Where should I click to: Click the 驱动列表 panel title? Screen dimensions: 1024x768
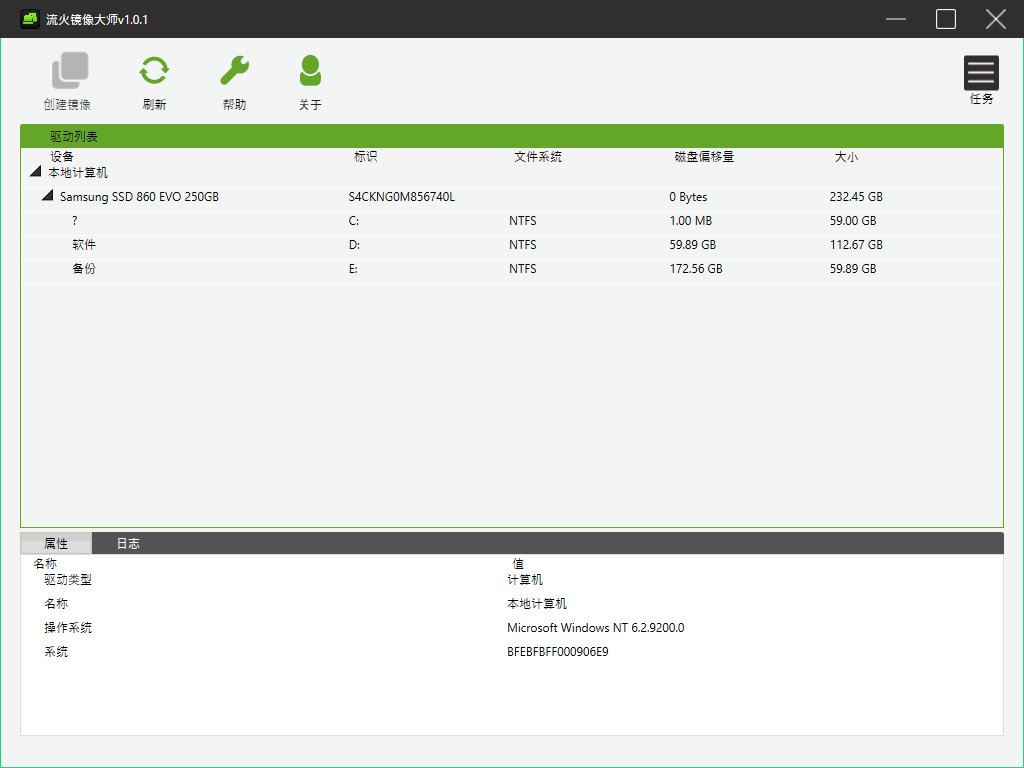[x=74, y=136]
